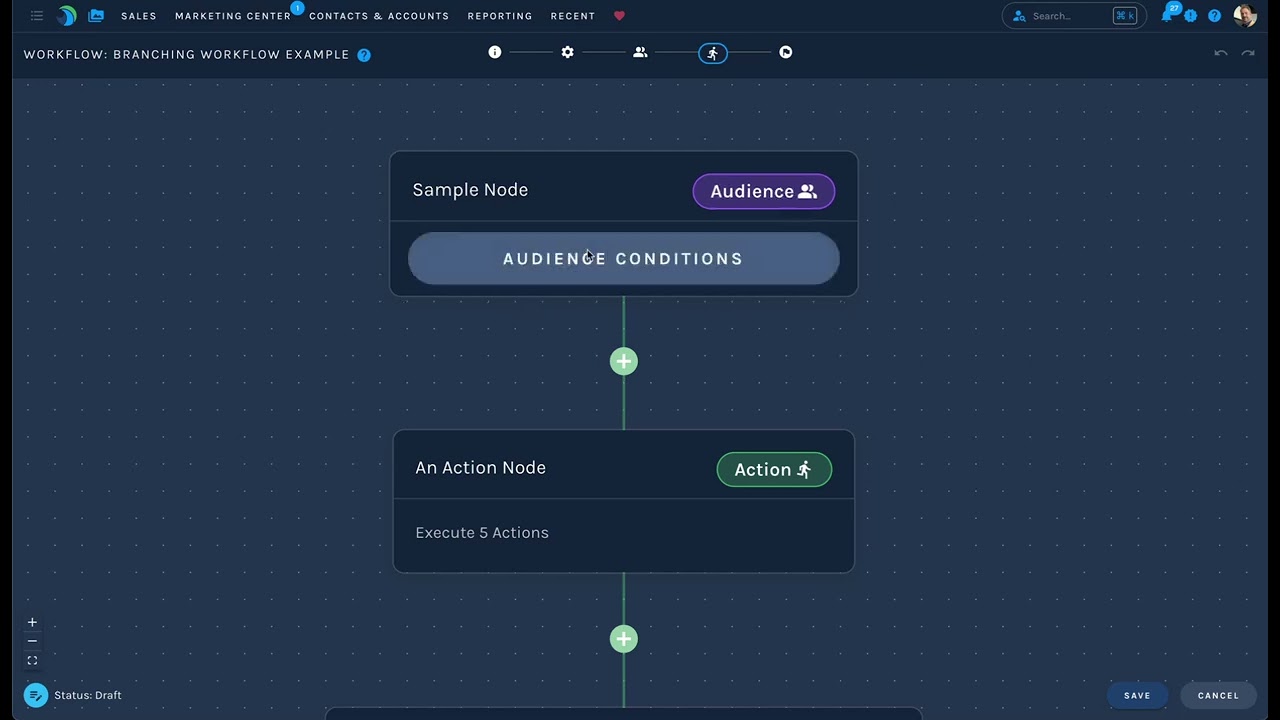This screenshot has height=720, width=1280.
Task: Open the user profile avatar
Action: pos(1245,16)
